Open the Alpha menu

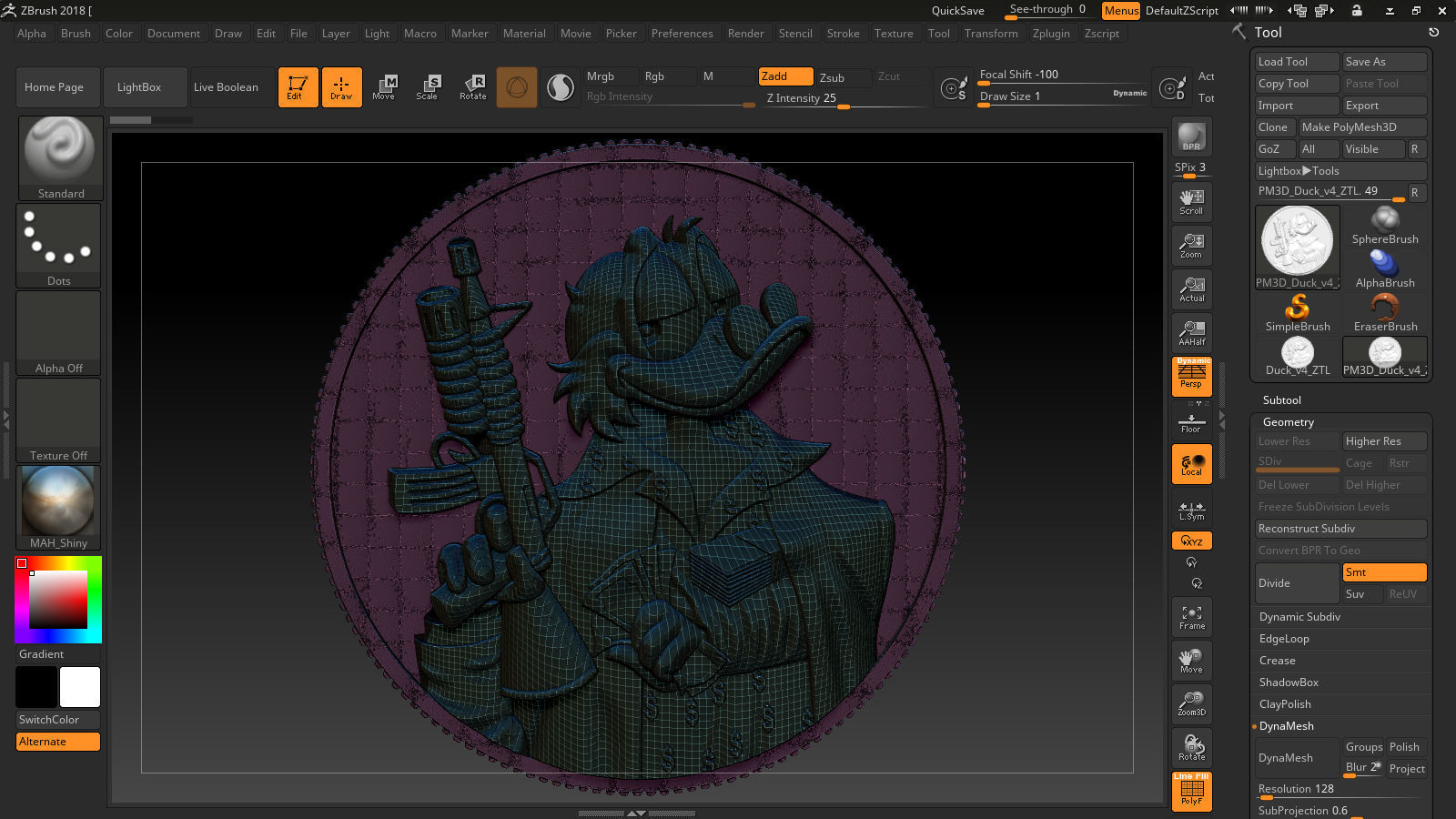(x=32, y=34)
